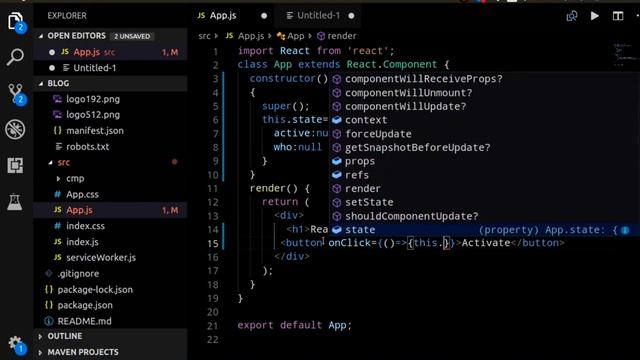
Task: Open the Explorer view in activity bar
Action: tap(16, 20)
